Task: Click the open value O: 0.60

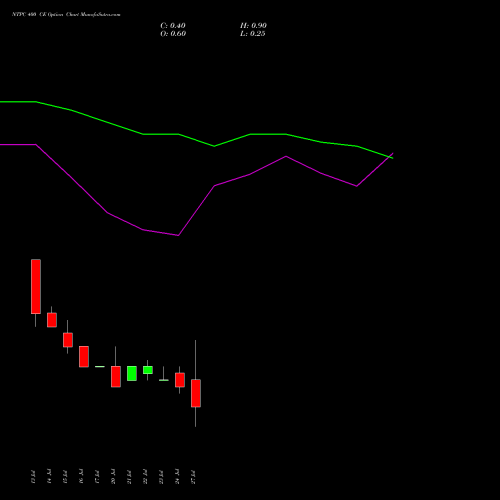Action: pyautogui.click(x=173, y=34)
